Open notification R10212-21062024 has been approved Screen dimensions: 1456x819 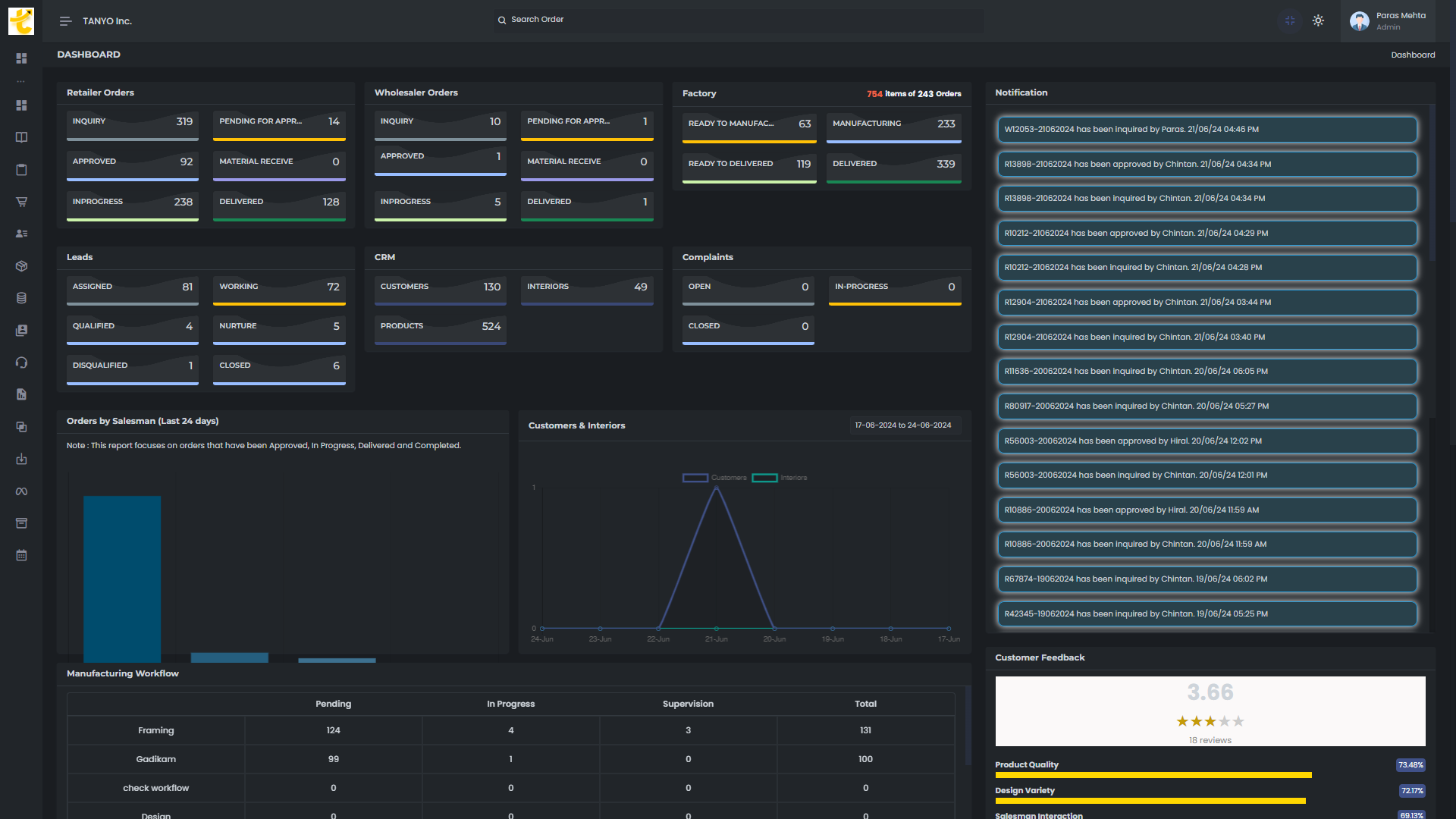pyautogui.click(x=1207, y=234)
